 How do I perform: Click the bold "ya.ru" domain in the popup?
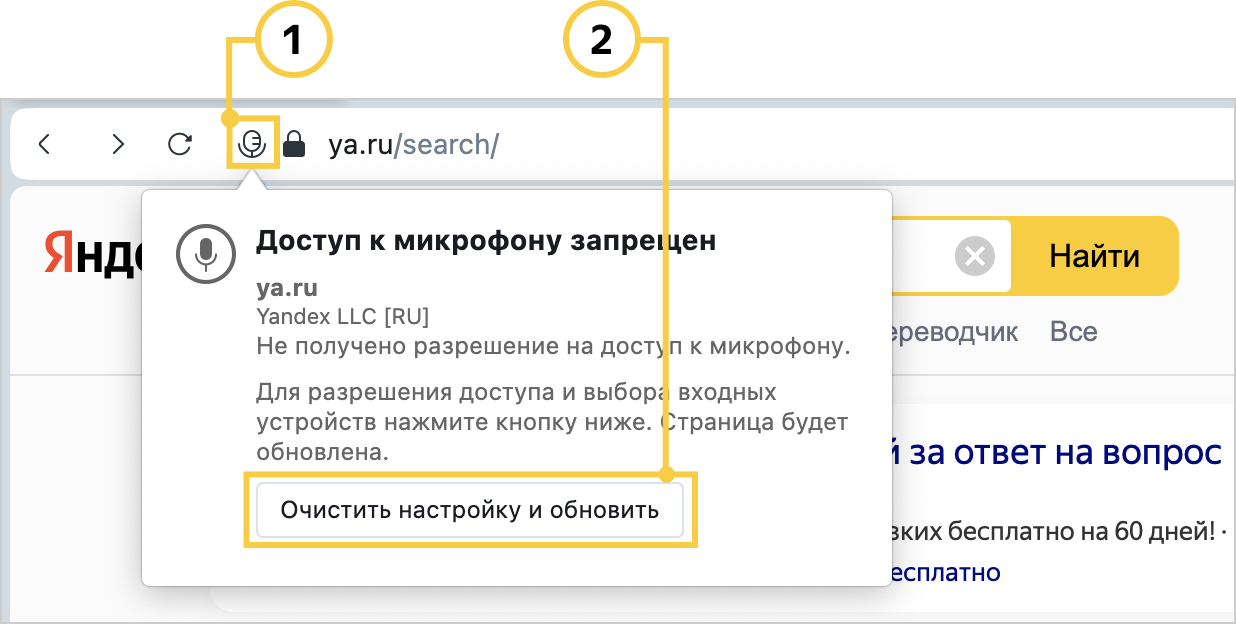point(287,289)
